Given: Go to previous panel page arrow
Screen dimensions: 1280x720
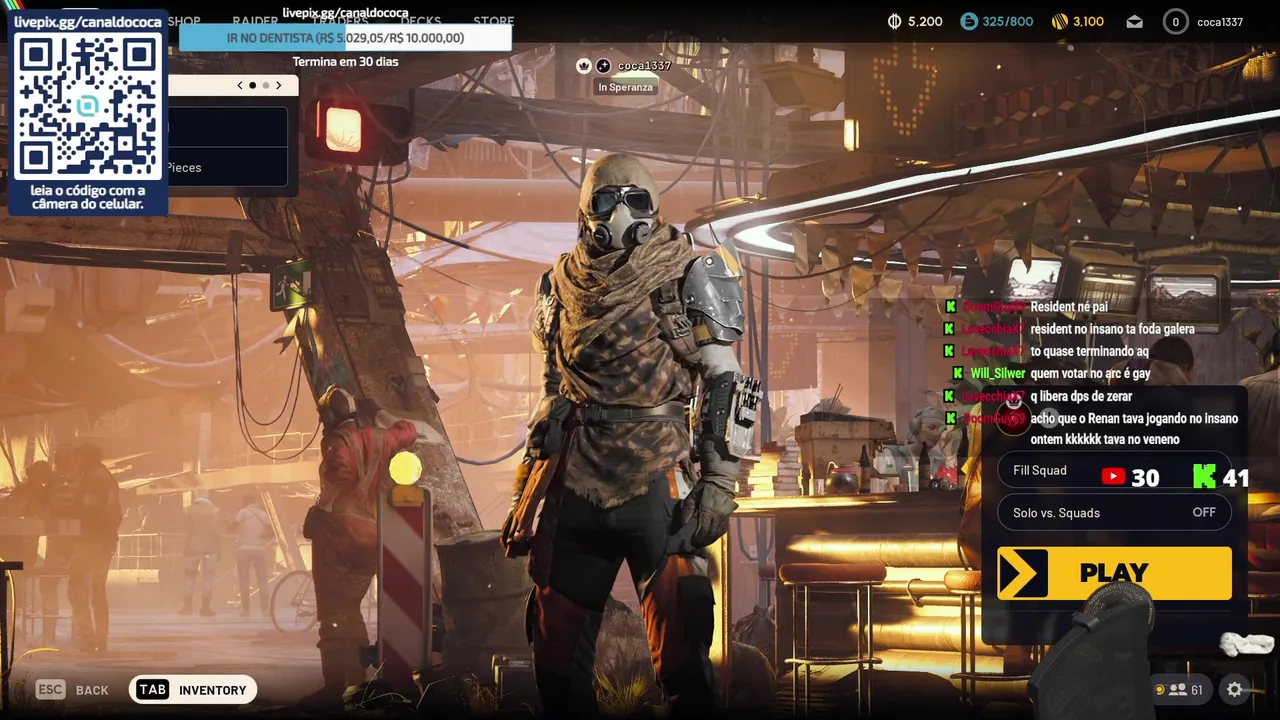Looking at the screenshot, I should click(x=240, y=85).
